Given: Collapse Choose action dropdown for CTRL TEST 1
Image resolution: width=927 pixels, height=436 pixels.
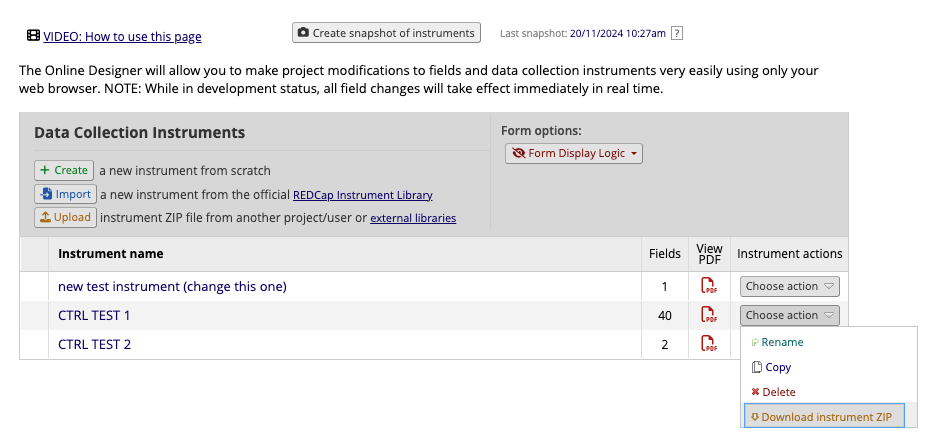Looking at the screenshot, I should 789,316.
